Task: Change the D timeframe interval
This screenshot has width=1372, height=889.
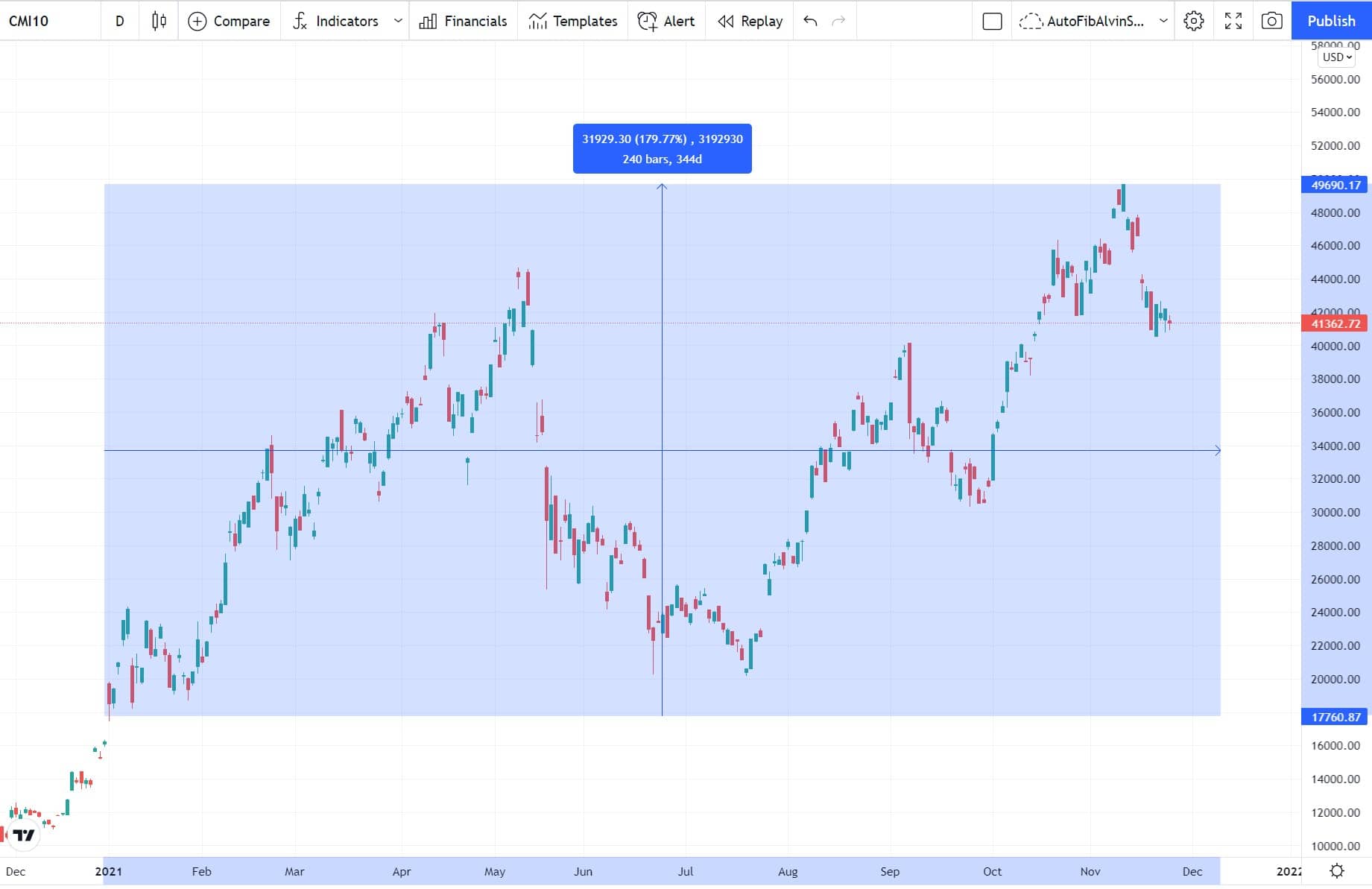Action: pos(119,21)
